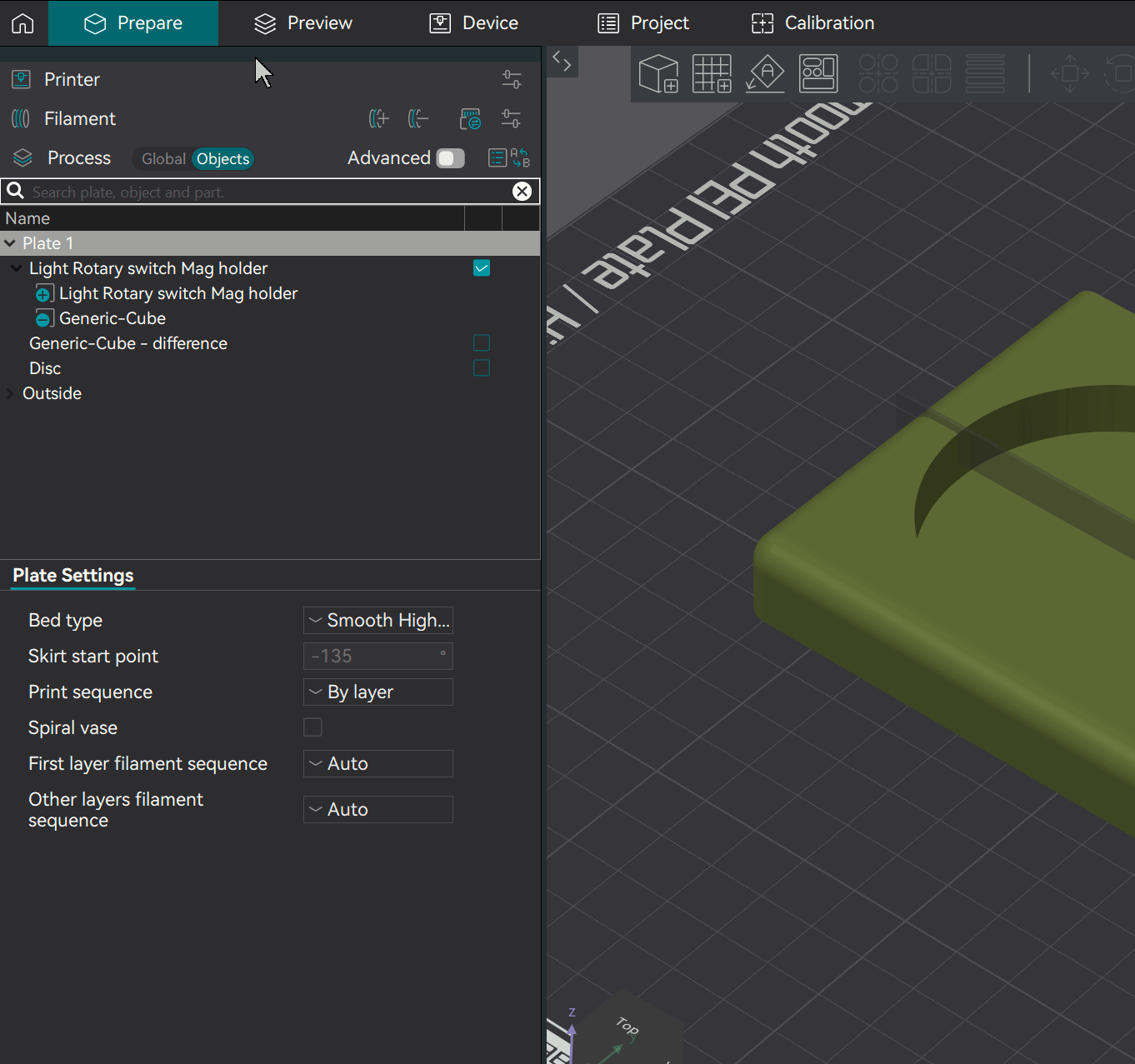Click the Add model cube icon
The height and width of the screenshot is (1064, 1135).
click(658, 73)
